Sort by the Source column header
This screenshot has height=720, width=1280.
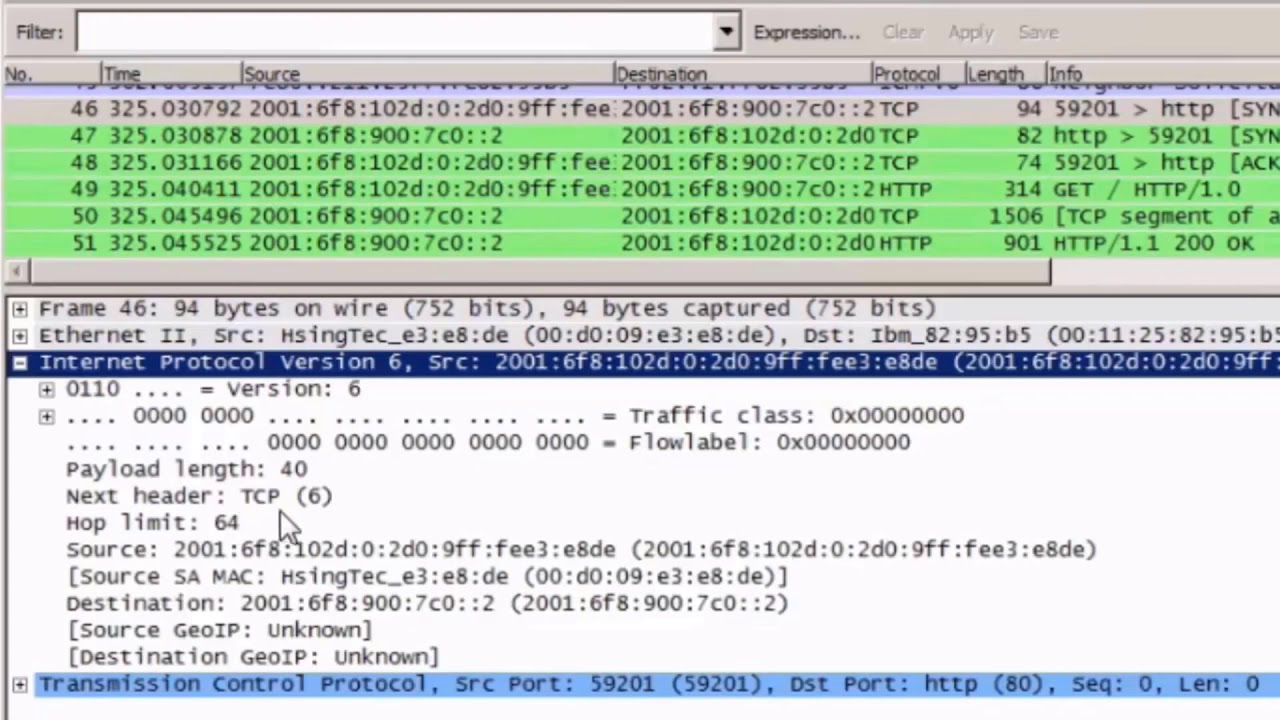[427, 74]
